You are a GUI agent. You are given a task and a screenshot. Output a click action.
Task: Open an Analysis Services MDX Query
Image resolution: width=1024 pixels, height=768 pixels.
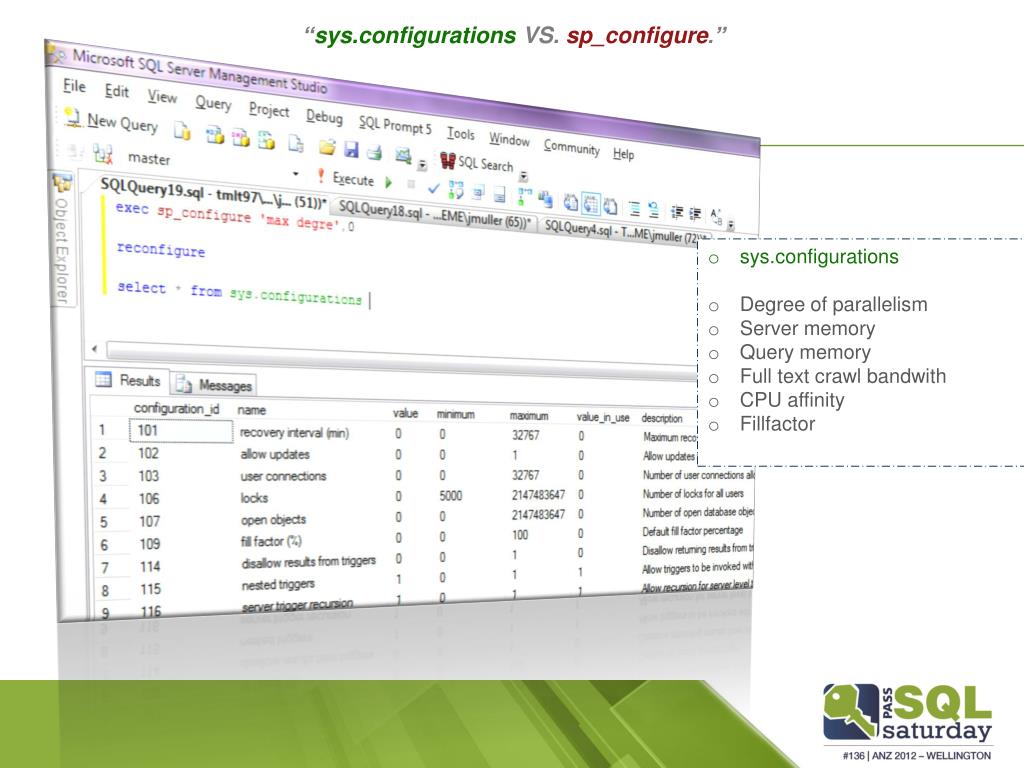(215, 135)
